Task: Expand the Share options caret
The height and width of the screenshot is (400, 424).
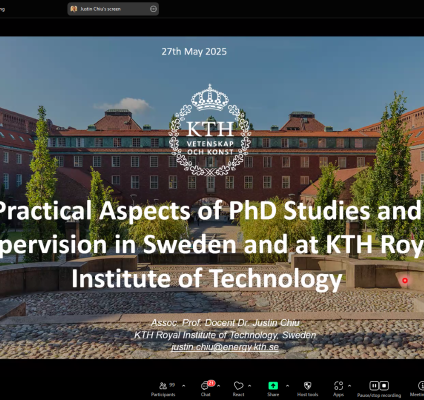Action: click(287, 386)
